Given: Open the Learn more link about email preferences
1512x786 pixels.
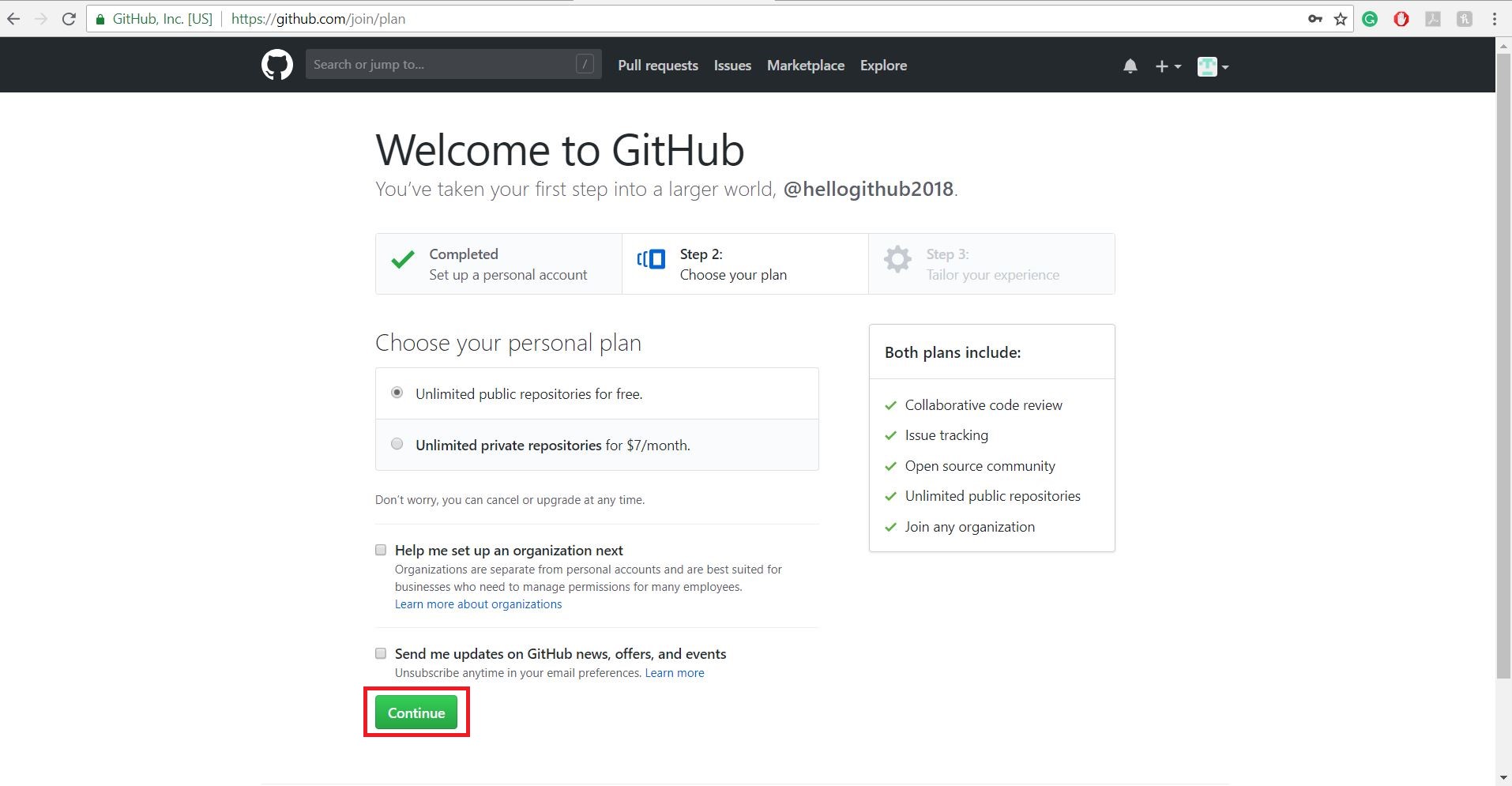Looking at the screenshot, I should coord(675,673).
